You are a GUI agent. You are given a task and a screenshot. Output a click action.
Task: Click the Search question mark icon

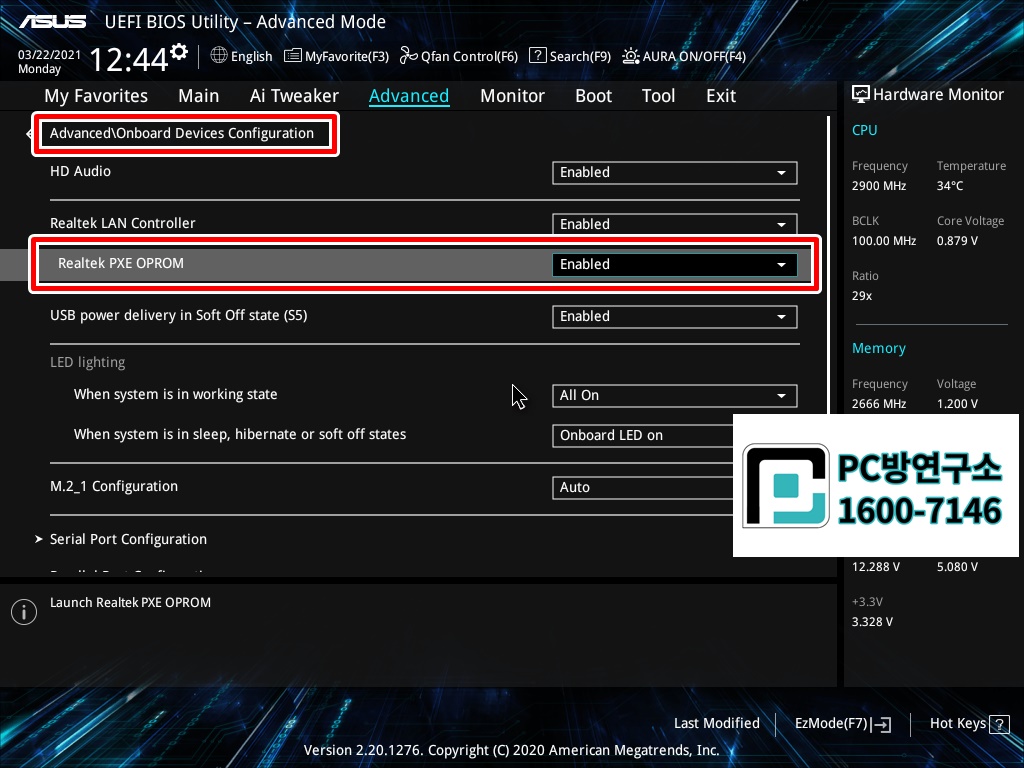click(x=537, y=56)
